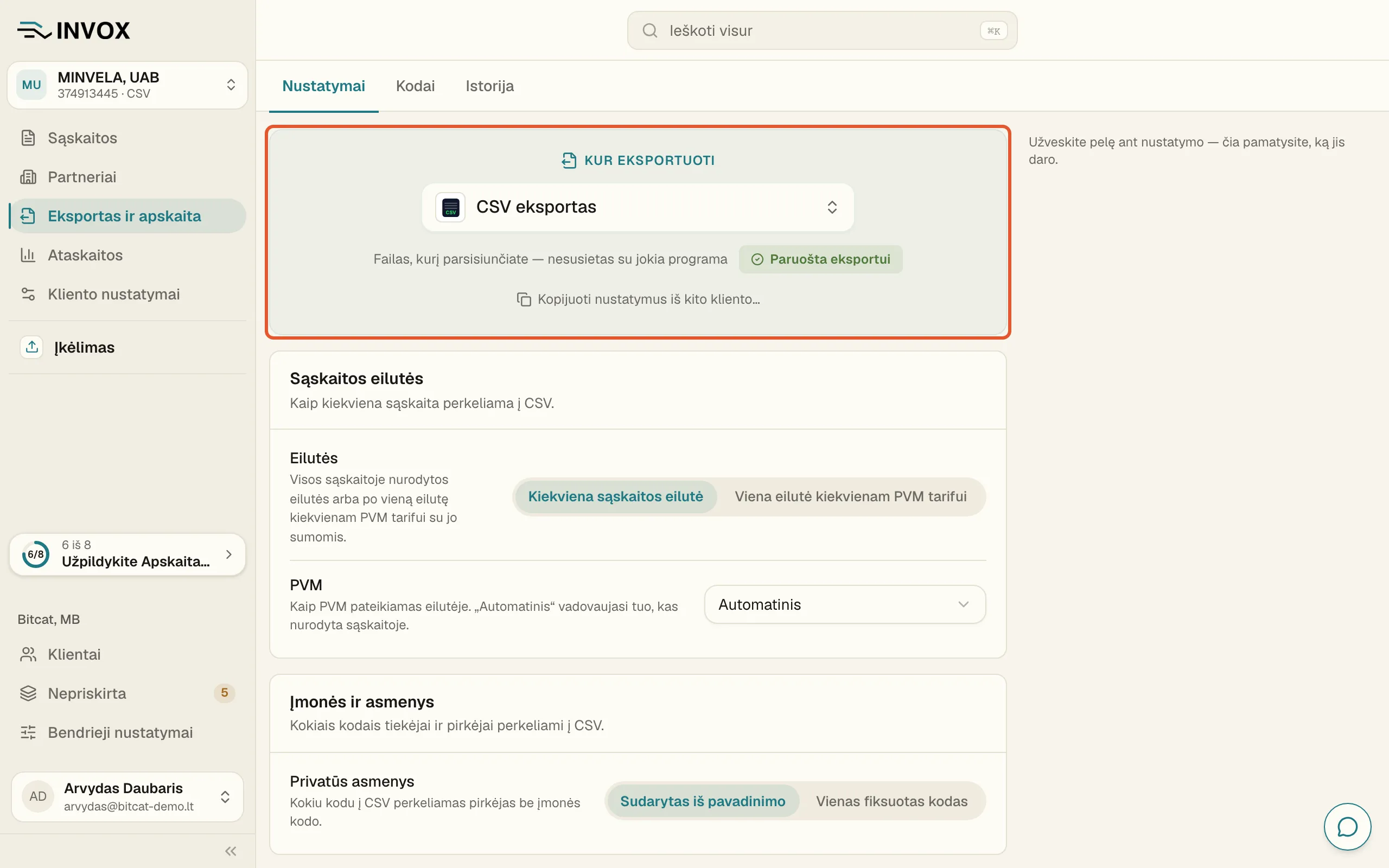Switch to the Kodai tab

click(415, 86)
